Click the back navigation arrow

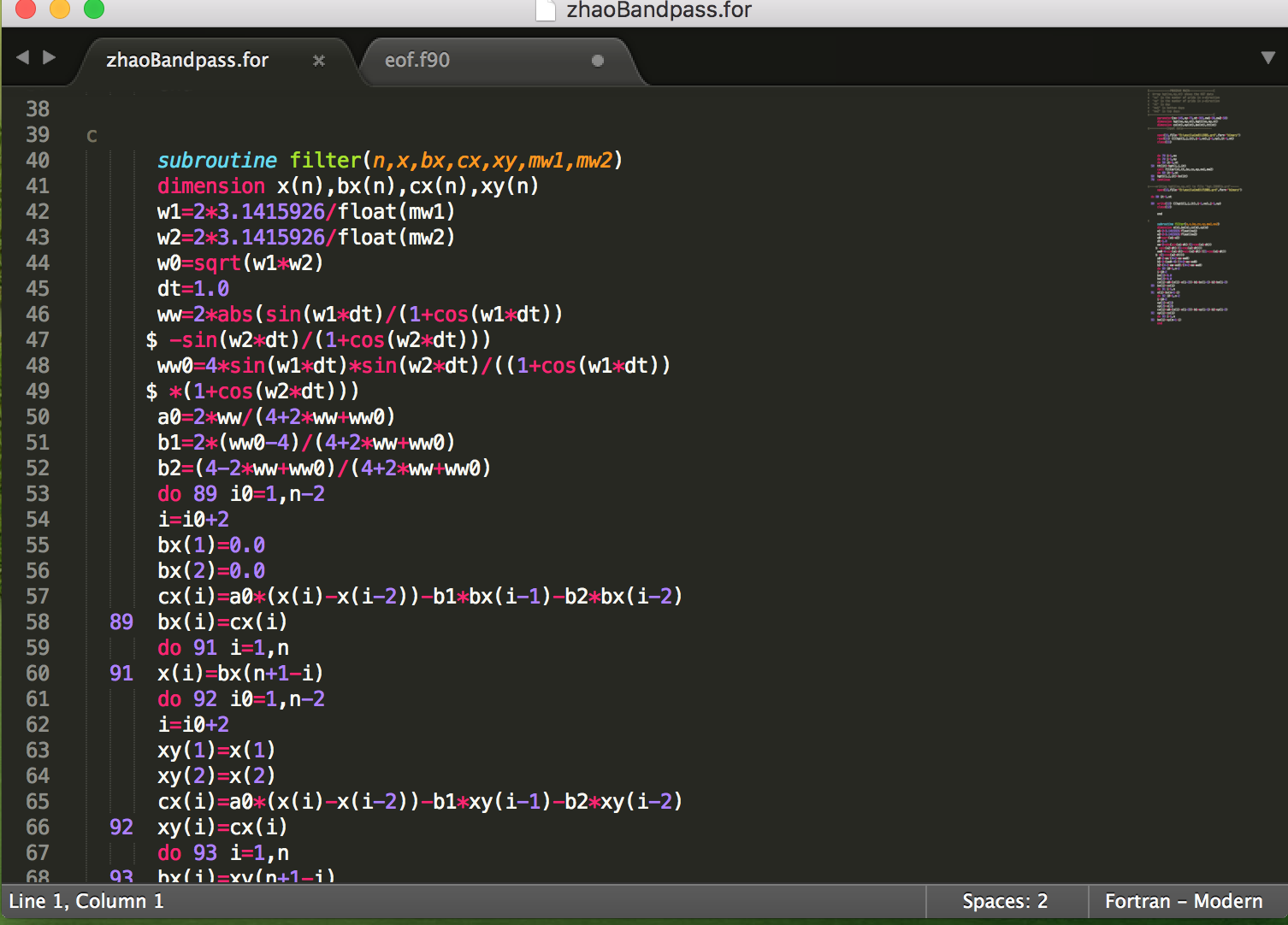(x=22, y=57)
